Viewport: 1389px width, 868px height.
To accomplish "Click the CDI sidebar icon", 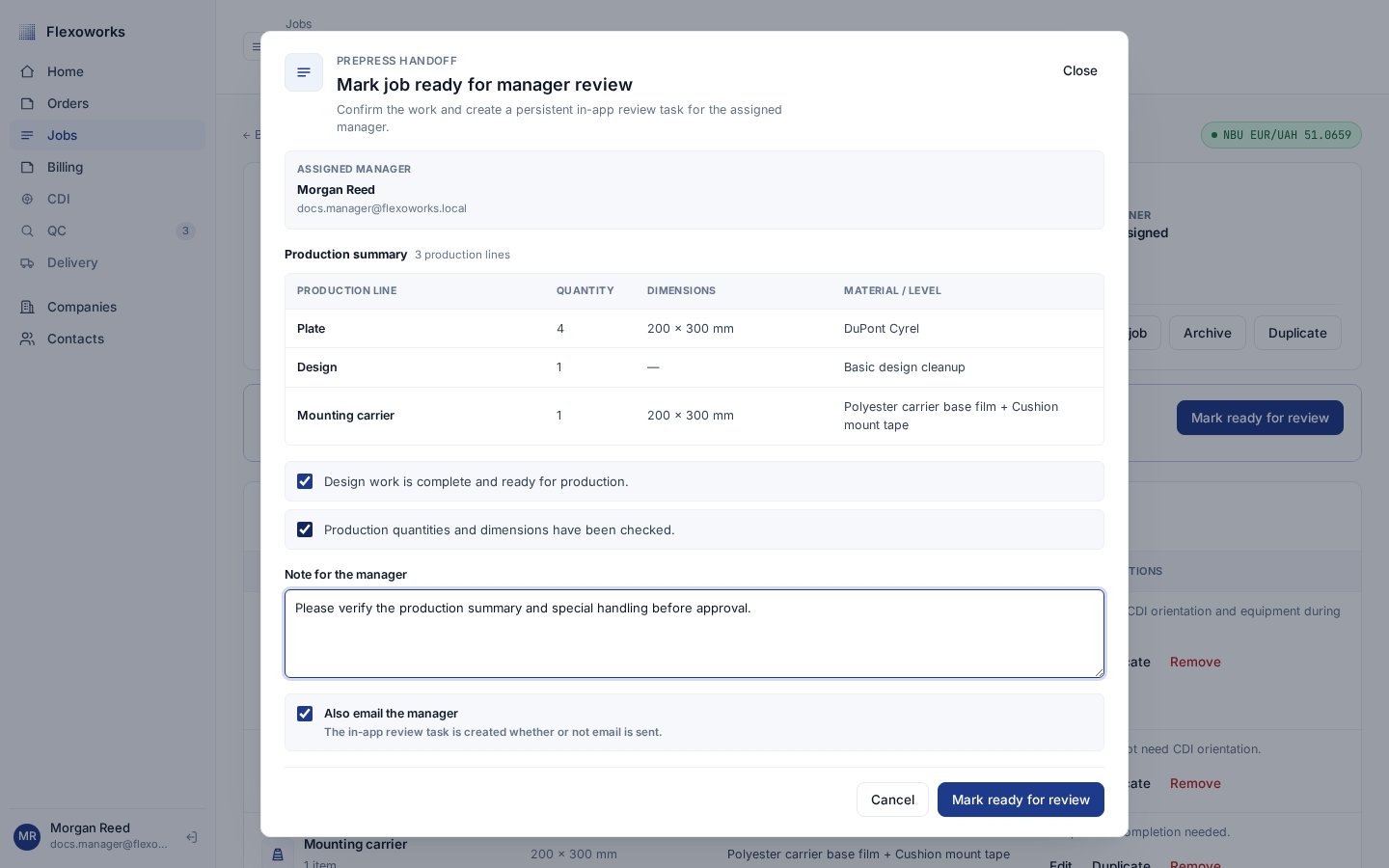I will click(x=27, y=199).
